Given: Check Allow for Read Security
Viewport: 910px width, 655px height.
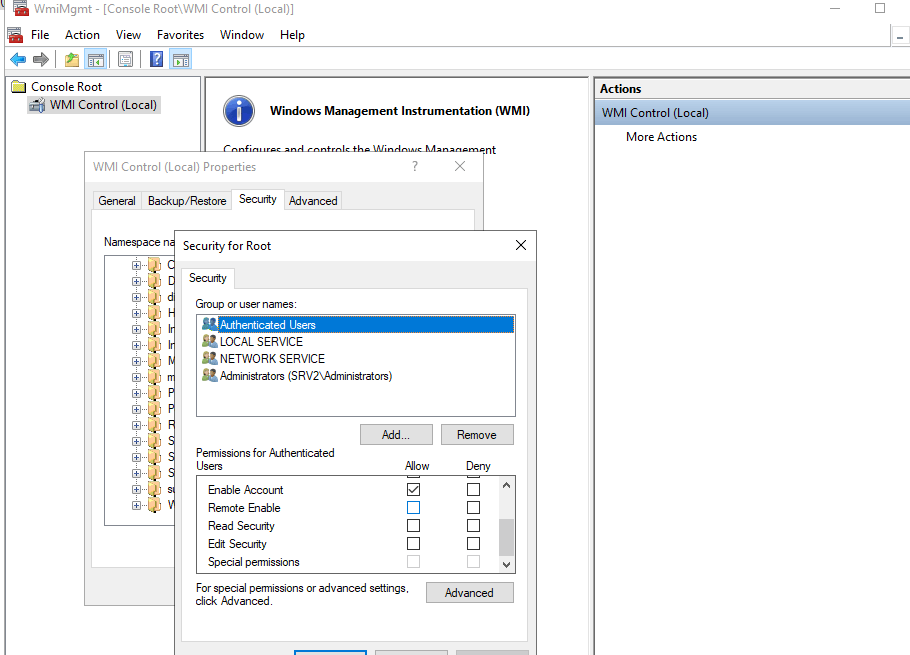Looking at the screenshot, I should [413, 526].
